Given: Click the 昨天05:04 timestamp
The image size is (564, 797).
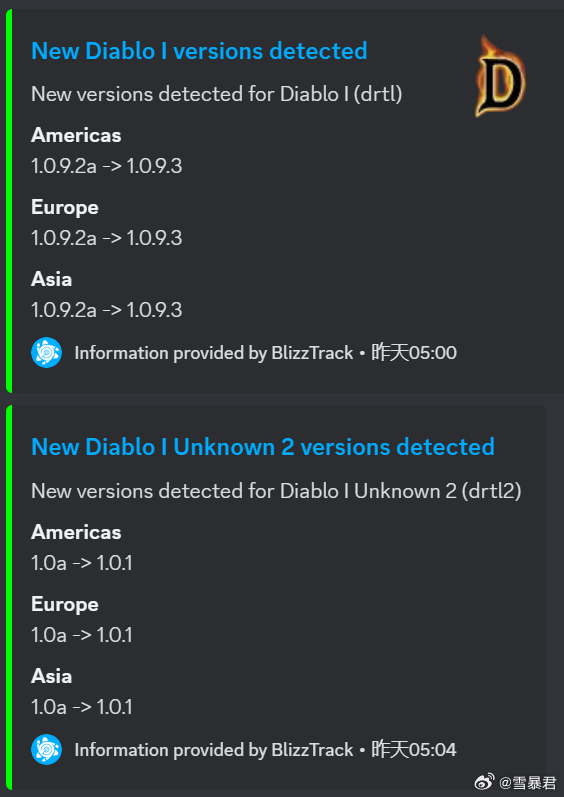Looking at the screenshot, I should tap(414, 750).
